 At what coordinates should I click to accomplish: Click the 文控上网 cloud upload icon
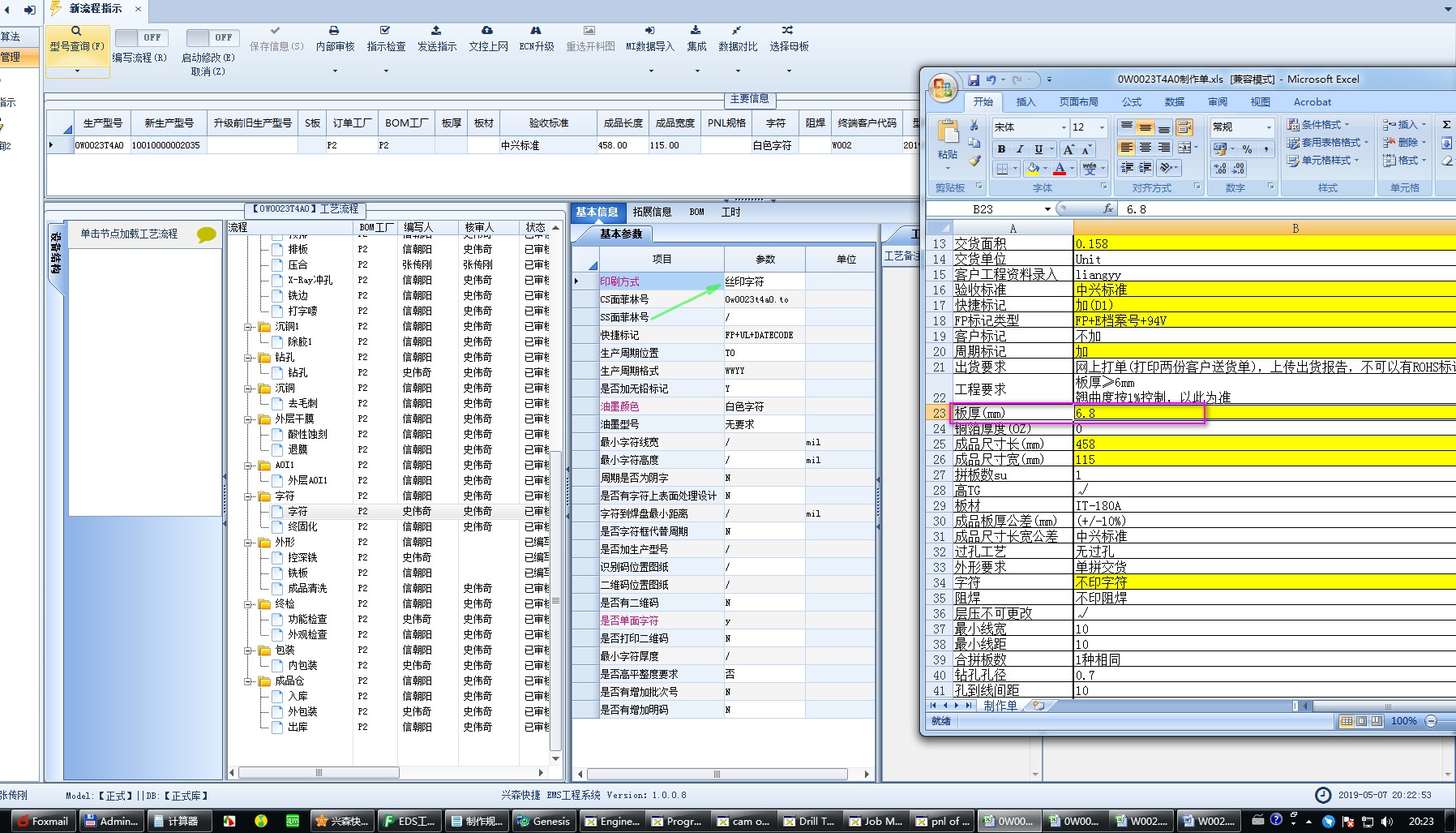click(x=487, y=31)
